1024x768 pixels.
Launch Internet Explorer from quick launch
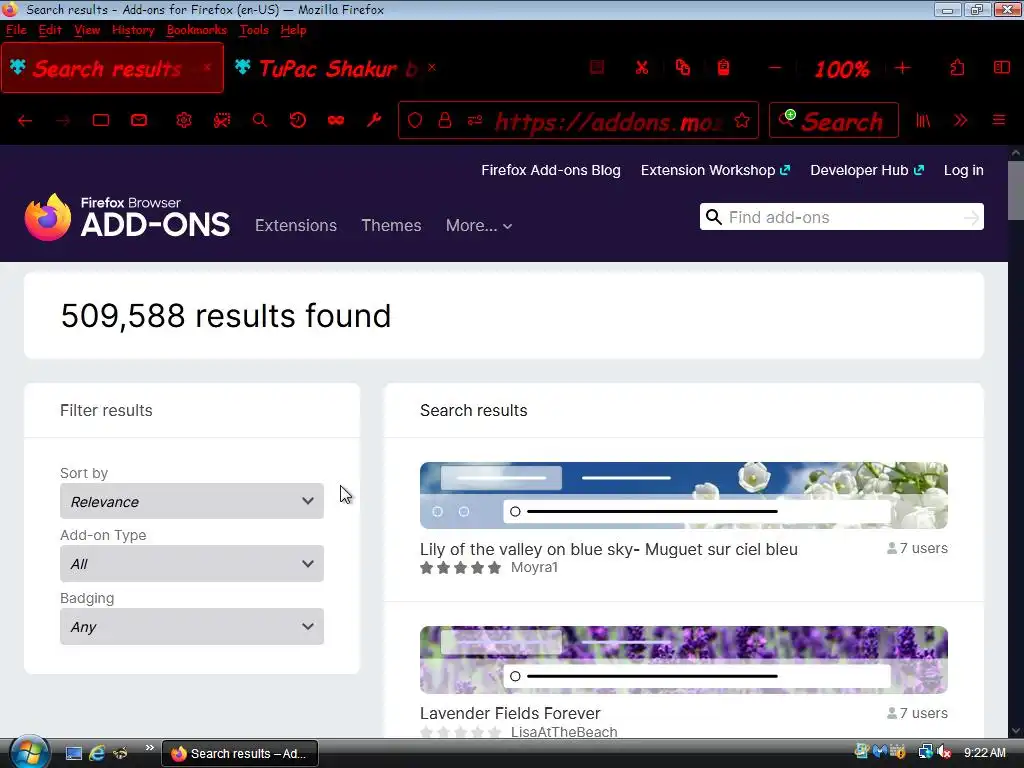pos(97,753)
